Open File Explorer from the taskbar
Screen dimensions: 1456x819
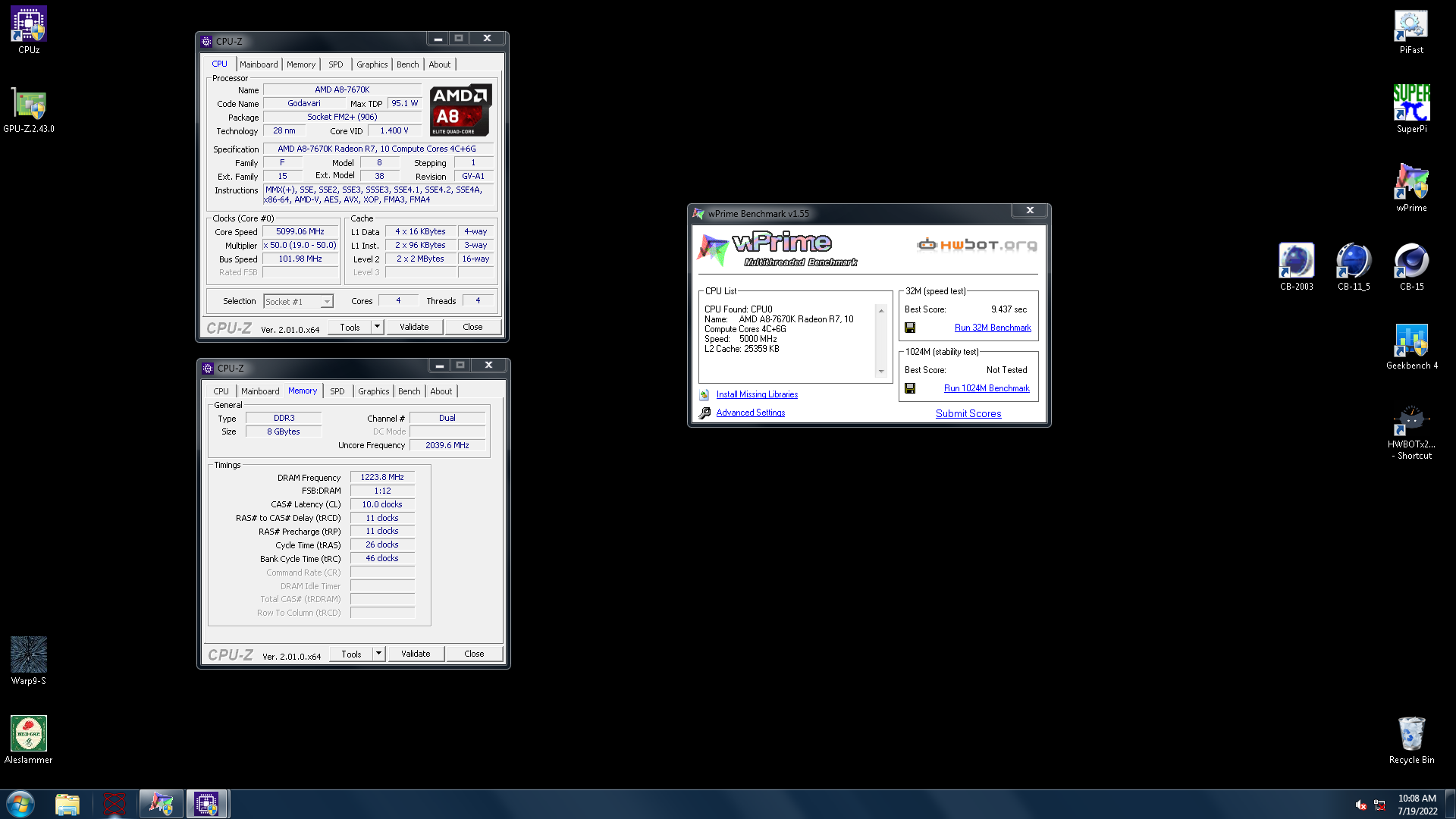[67, 804]
